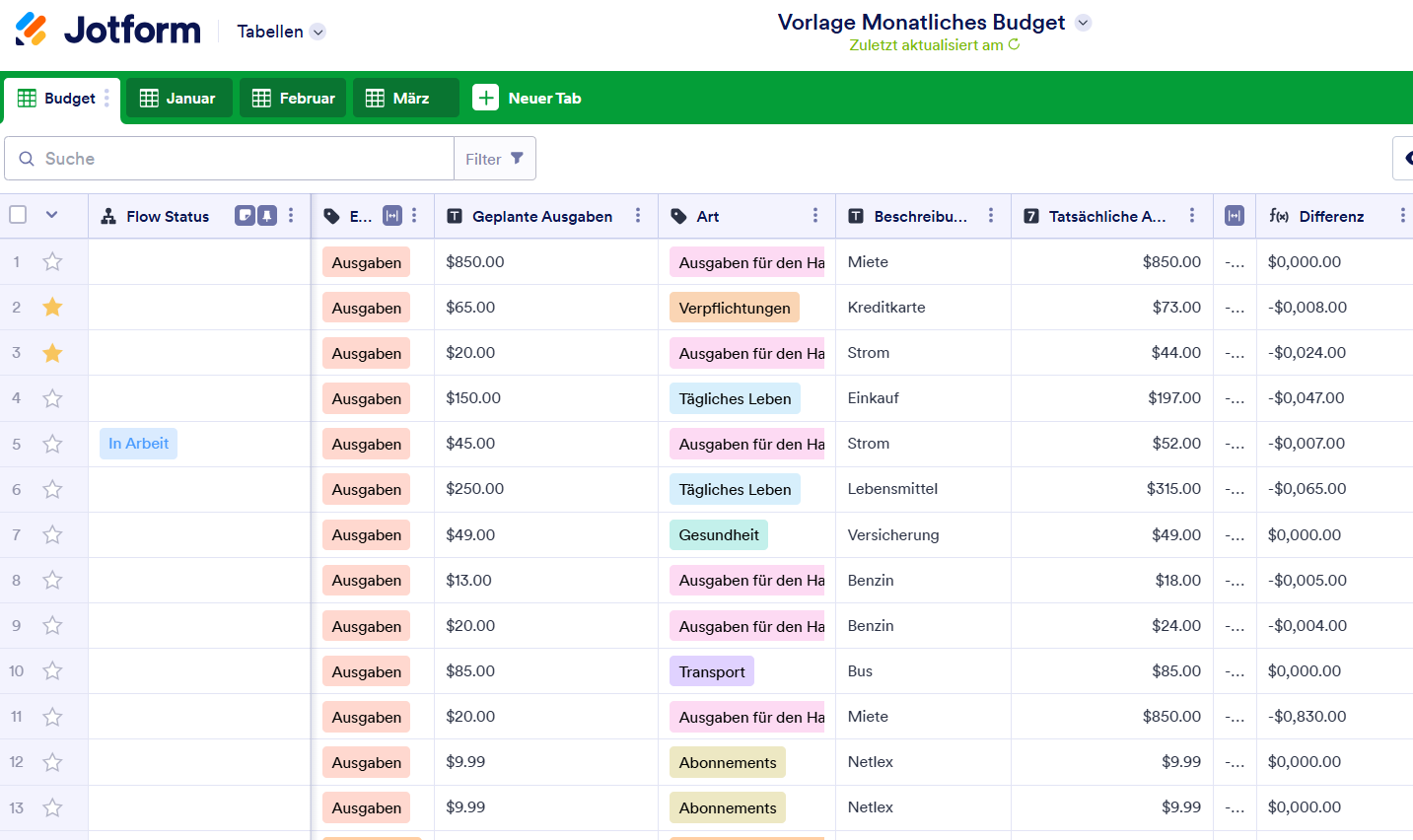
Task: Create a new tab with Neuer Tab
Action: tap(529, 98)
